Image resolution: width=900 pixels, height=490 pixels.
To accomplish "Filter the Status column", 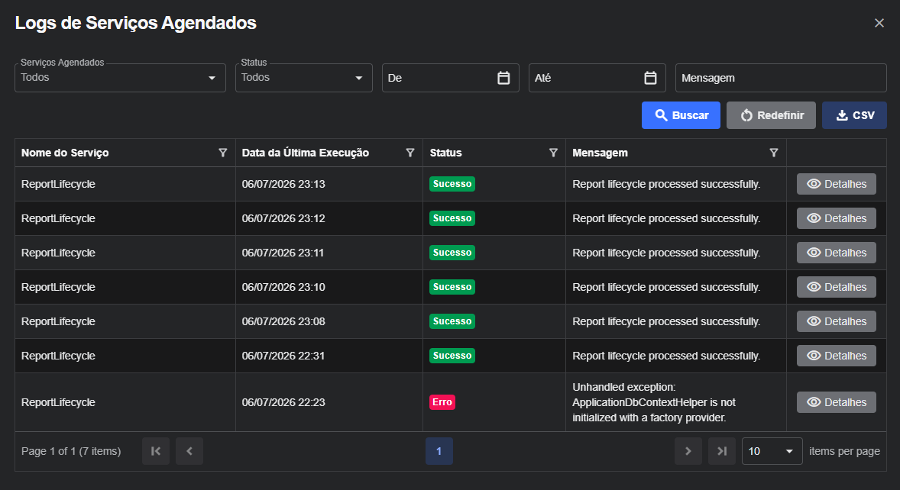I will (553, 153).
